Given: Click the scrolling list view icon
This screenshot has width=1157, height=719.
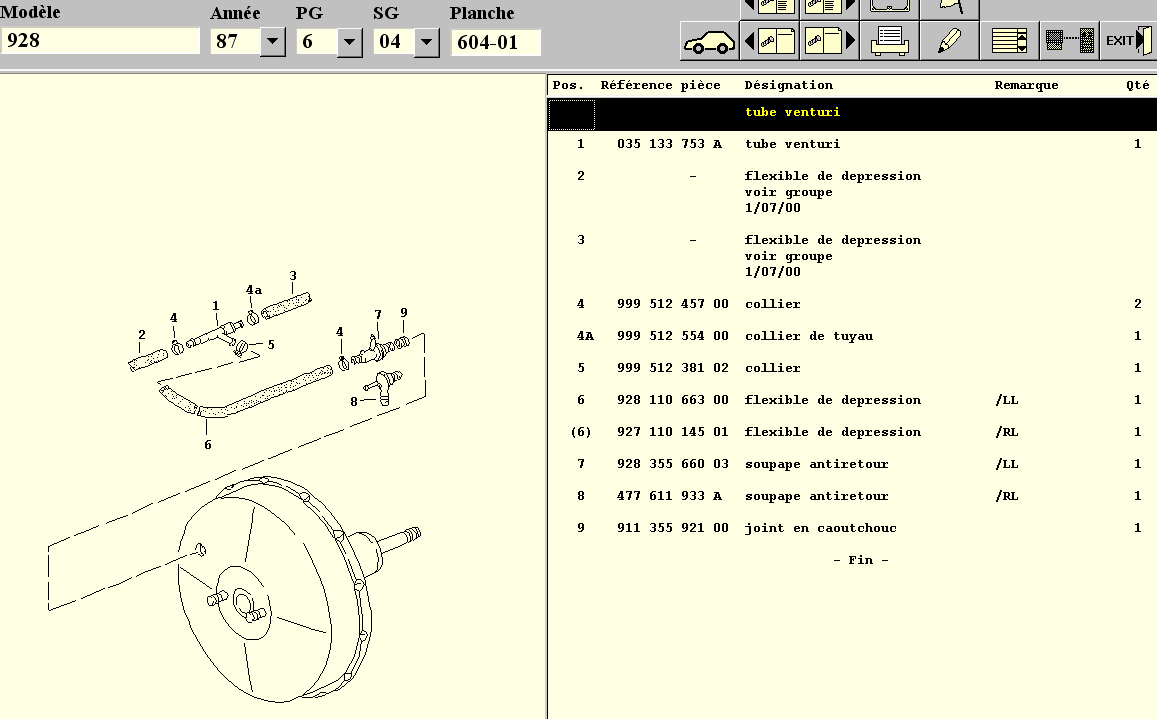Looking at the screenshot, I should [x=1009, y=41].
